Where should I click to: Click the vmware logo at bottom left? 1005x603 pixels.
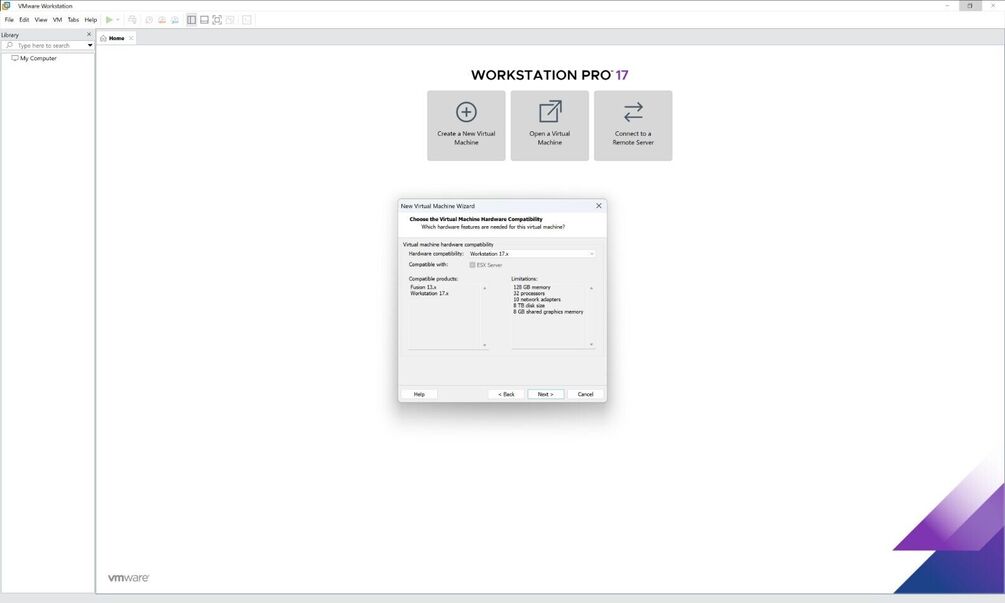[128, 577]
